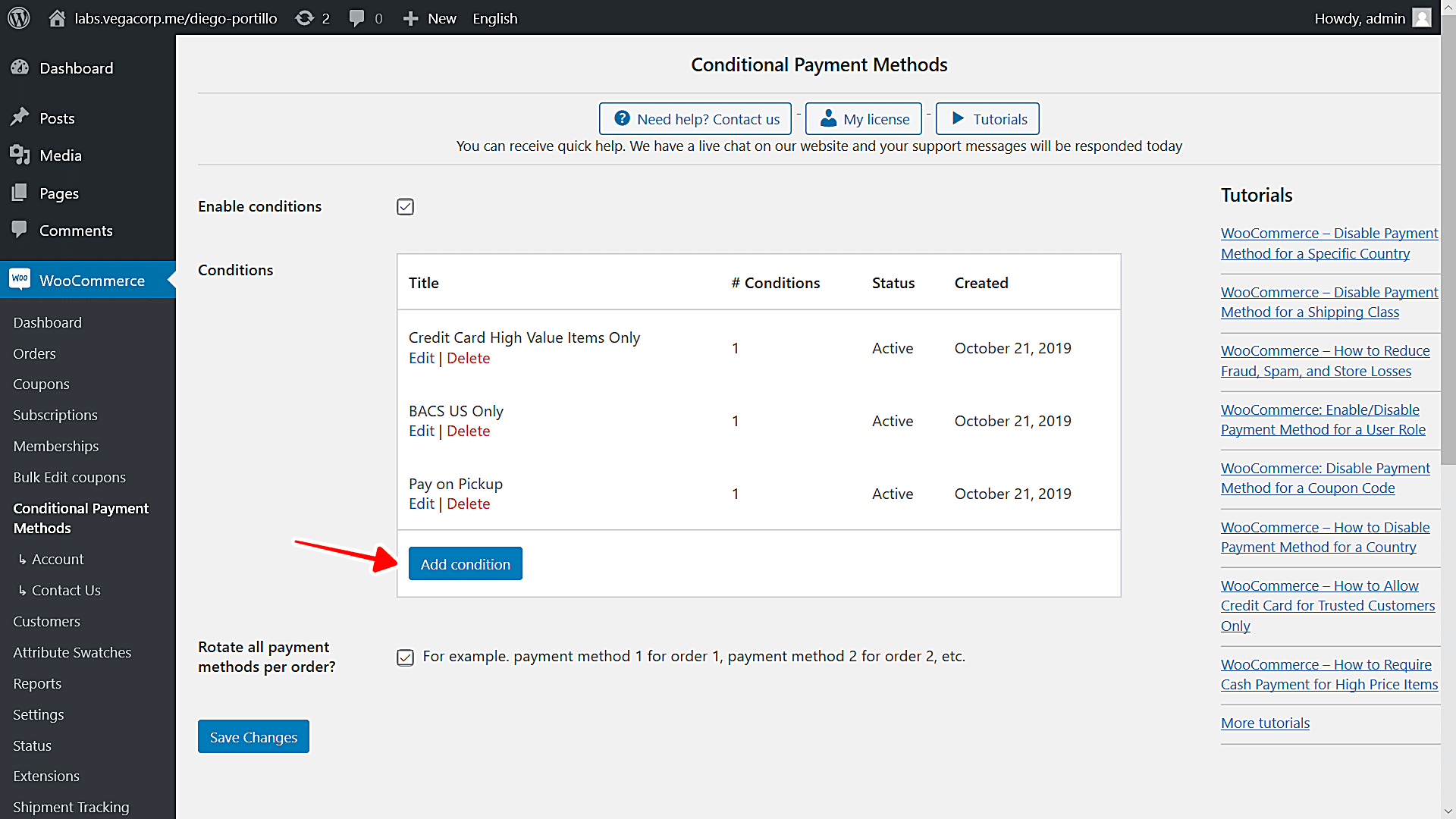Open Attribute Swatches menu item
Viewport: 1456px width, 819px height.
72,653
